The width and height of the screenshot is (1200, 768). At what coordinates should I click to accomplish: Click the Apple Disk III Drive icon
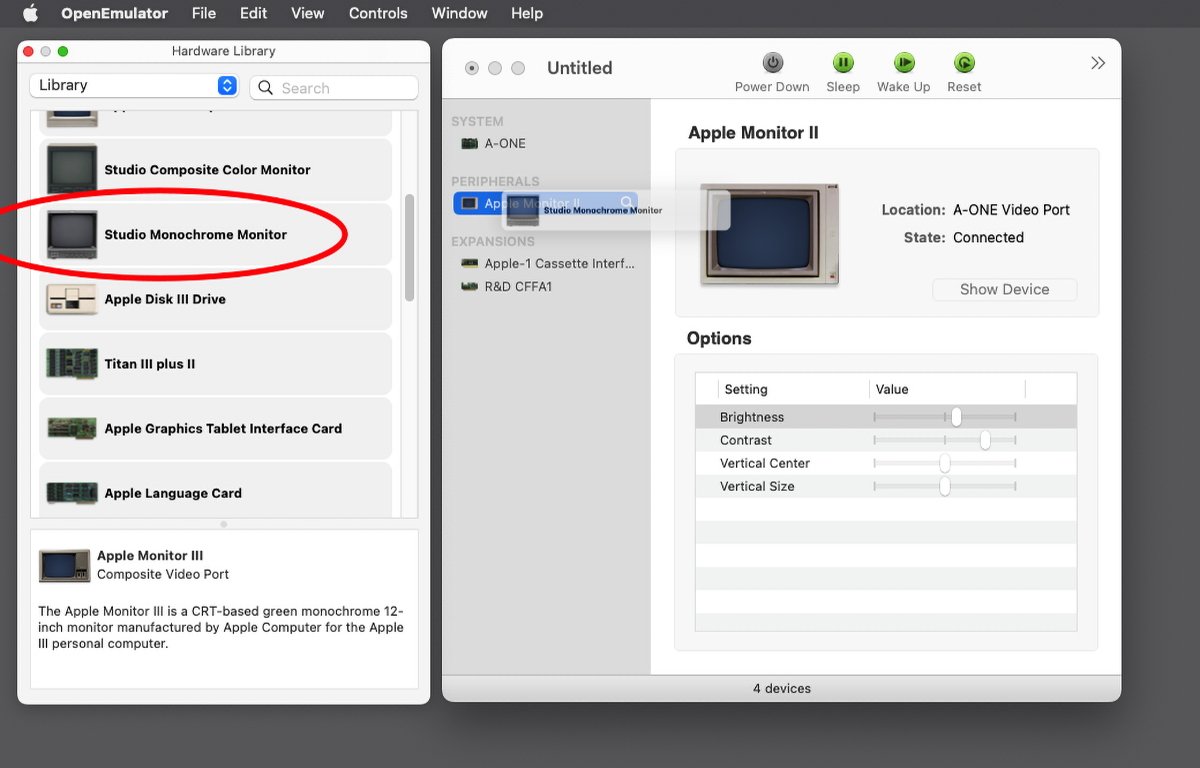click(x=72, y=299)
